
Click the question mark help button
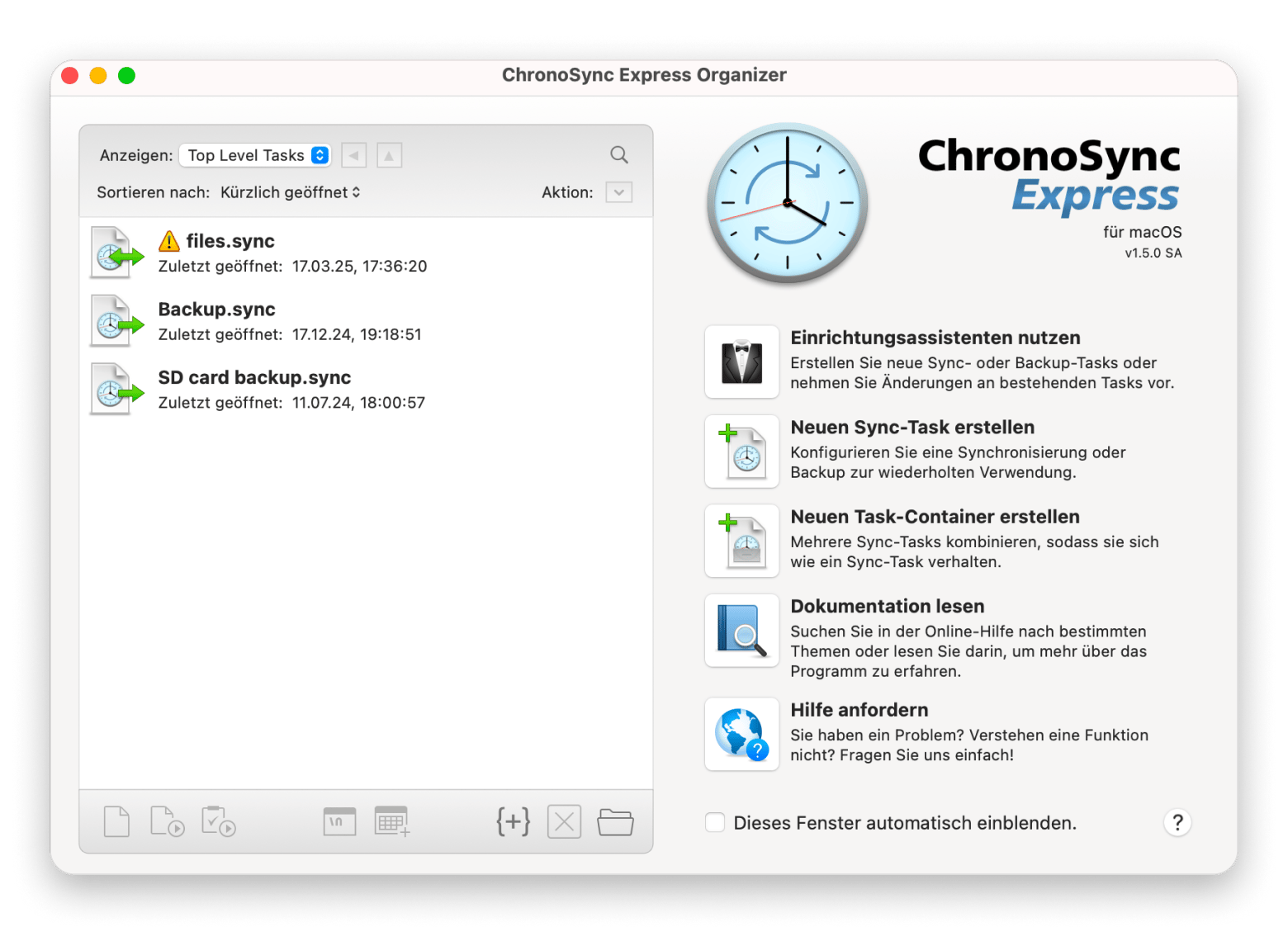pyautogui.click(x=1177, y=823)
